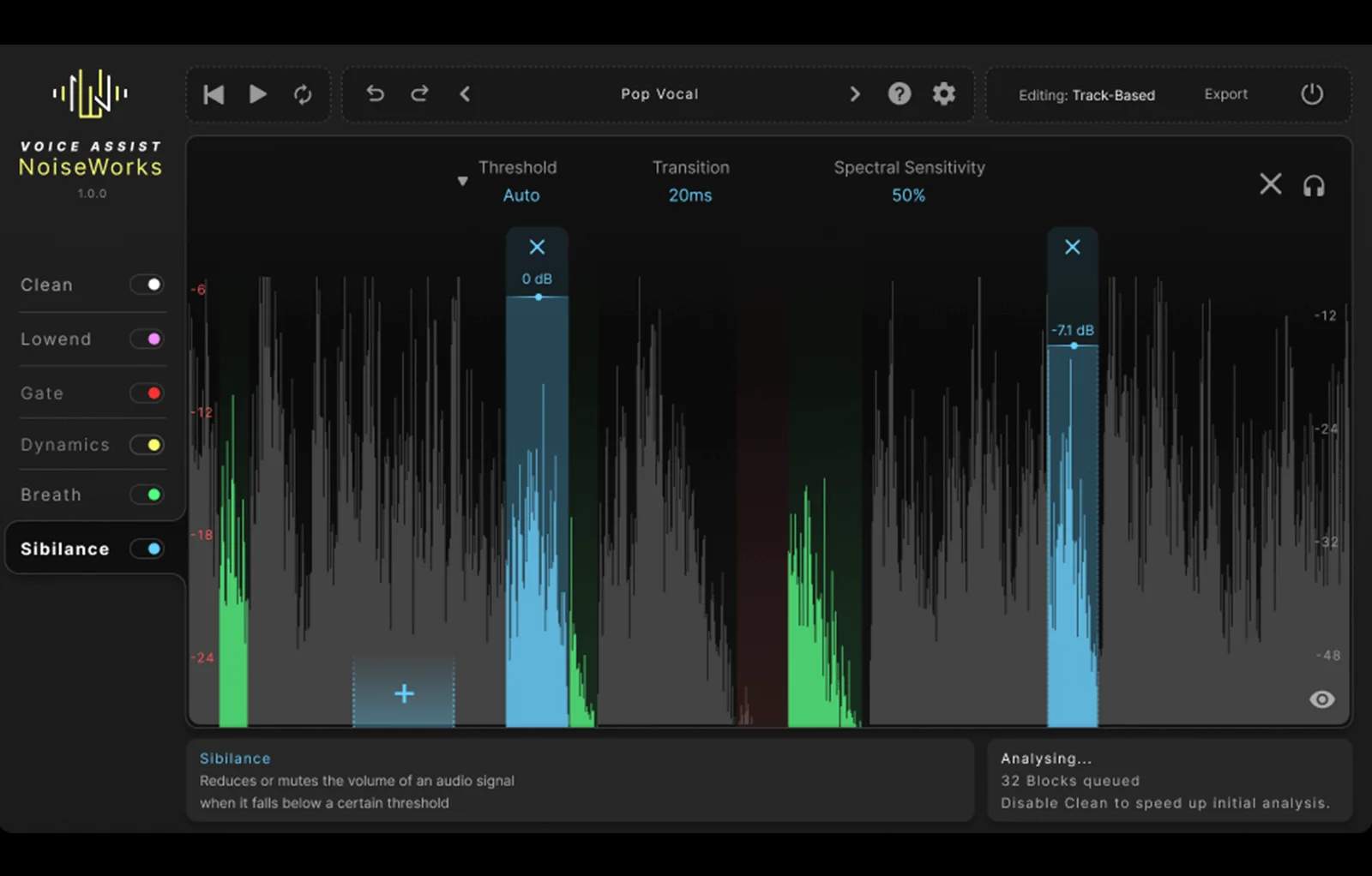Adjust the -7.1 dB reduction handle

[x=1074, y=345]
